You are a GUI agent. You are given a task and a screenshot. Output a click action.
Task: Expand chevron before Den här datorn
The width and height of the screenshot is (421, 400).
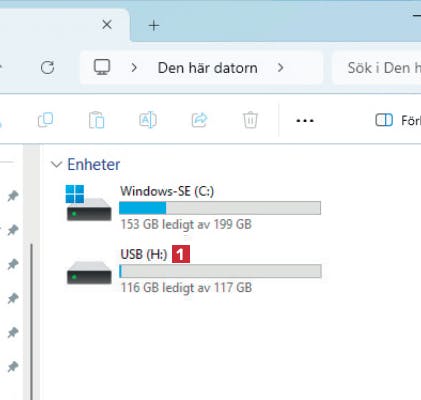(134, 68)
